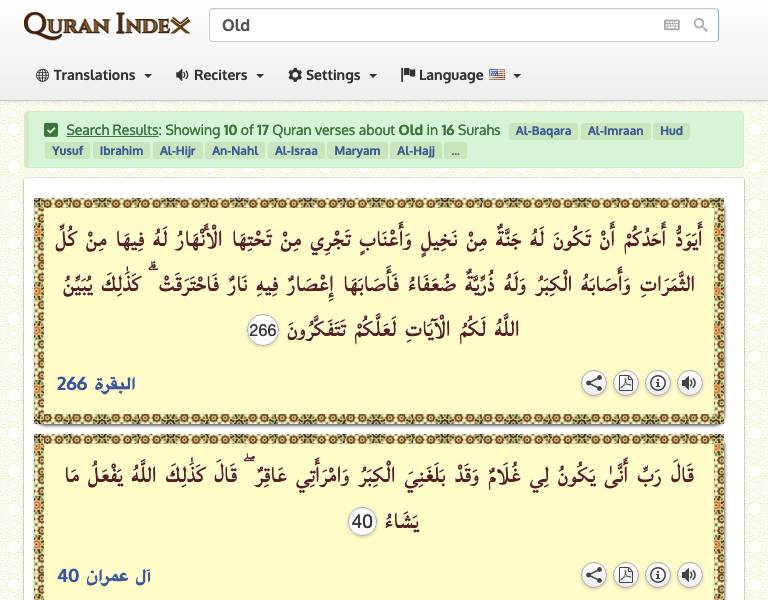Select the Hud surah tag
768x600 pixels.
point(671,131)
